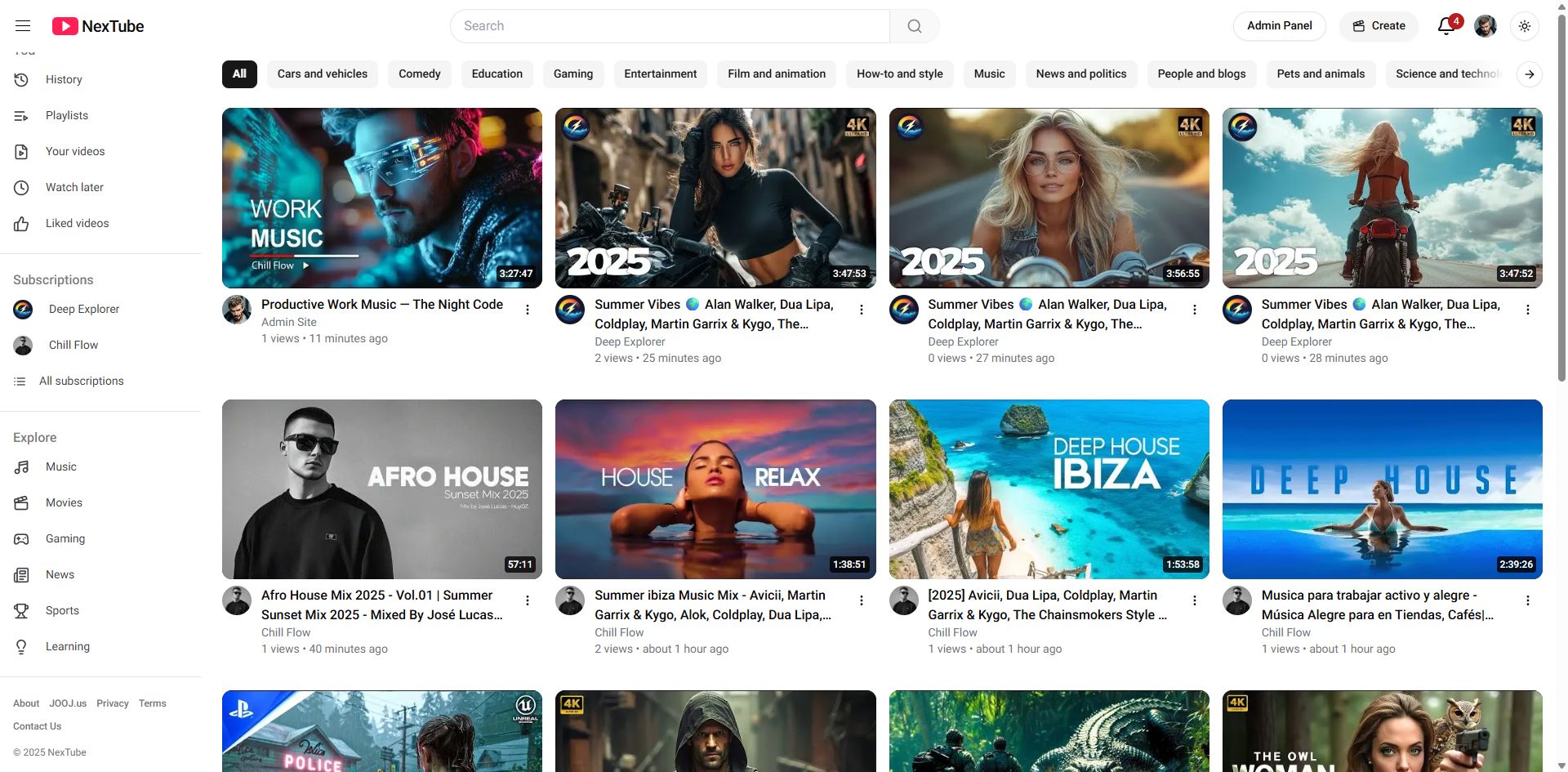Click the Admin Panel button
This screenshot has width=1568, height=772.
tap(1279, 26)
